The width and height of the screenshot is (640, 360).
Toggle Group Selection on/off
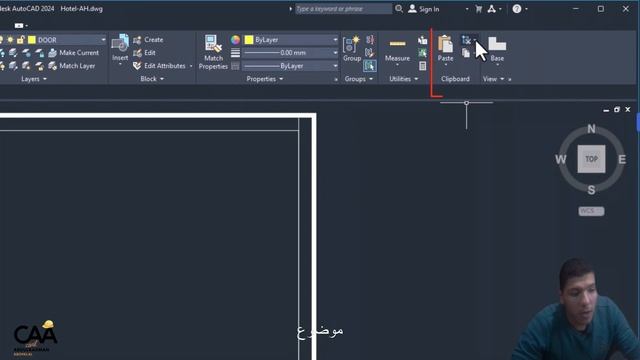coord(370,66)
